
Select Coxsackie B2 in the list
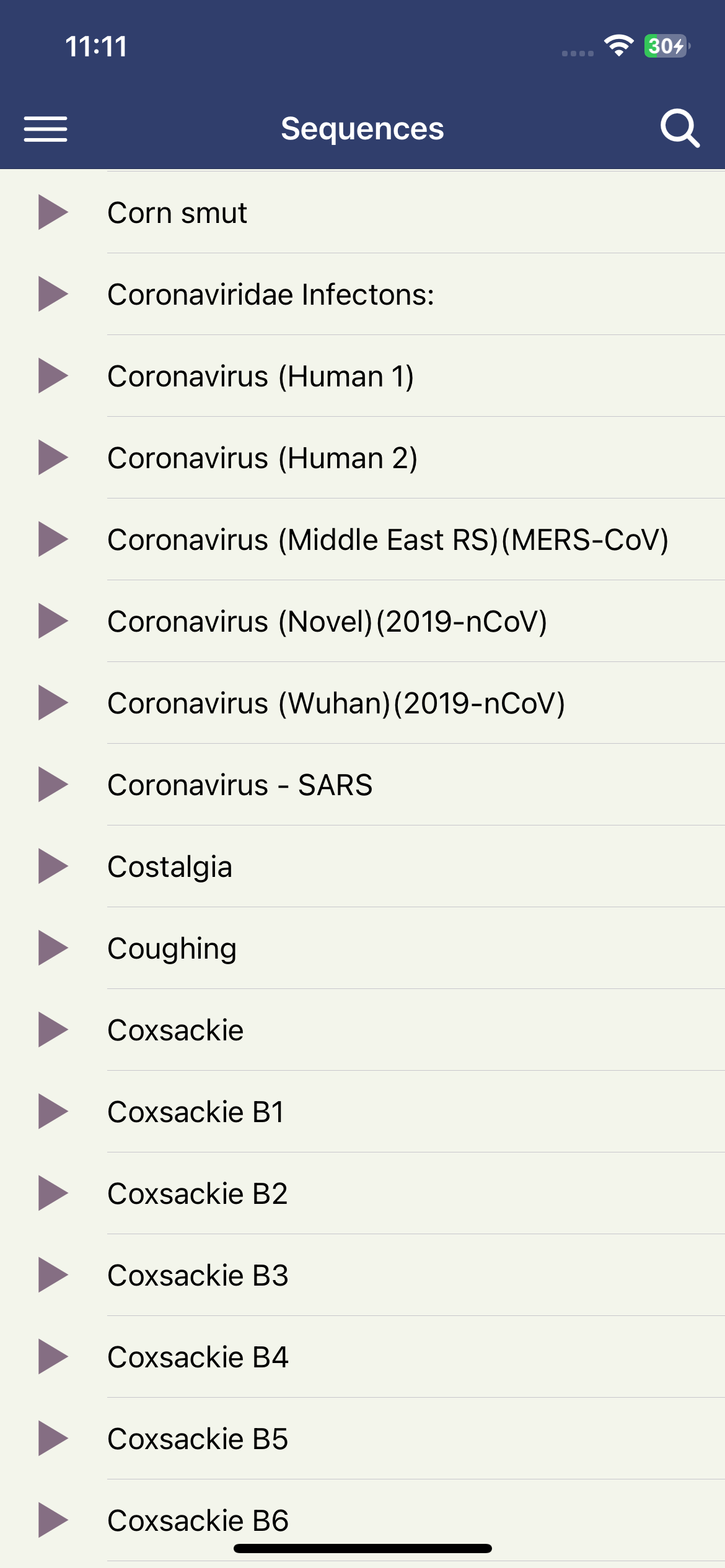tap(362, 1193)
